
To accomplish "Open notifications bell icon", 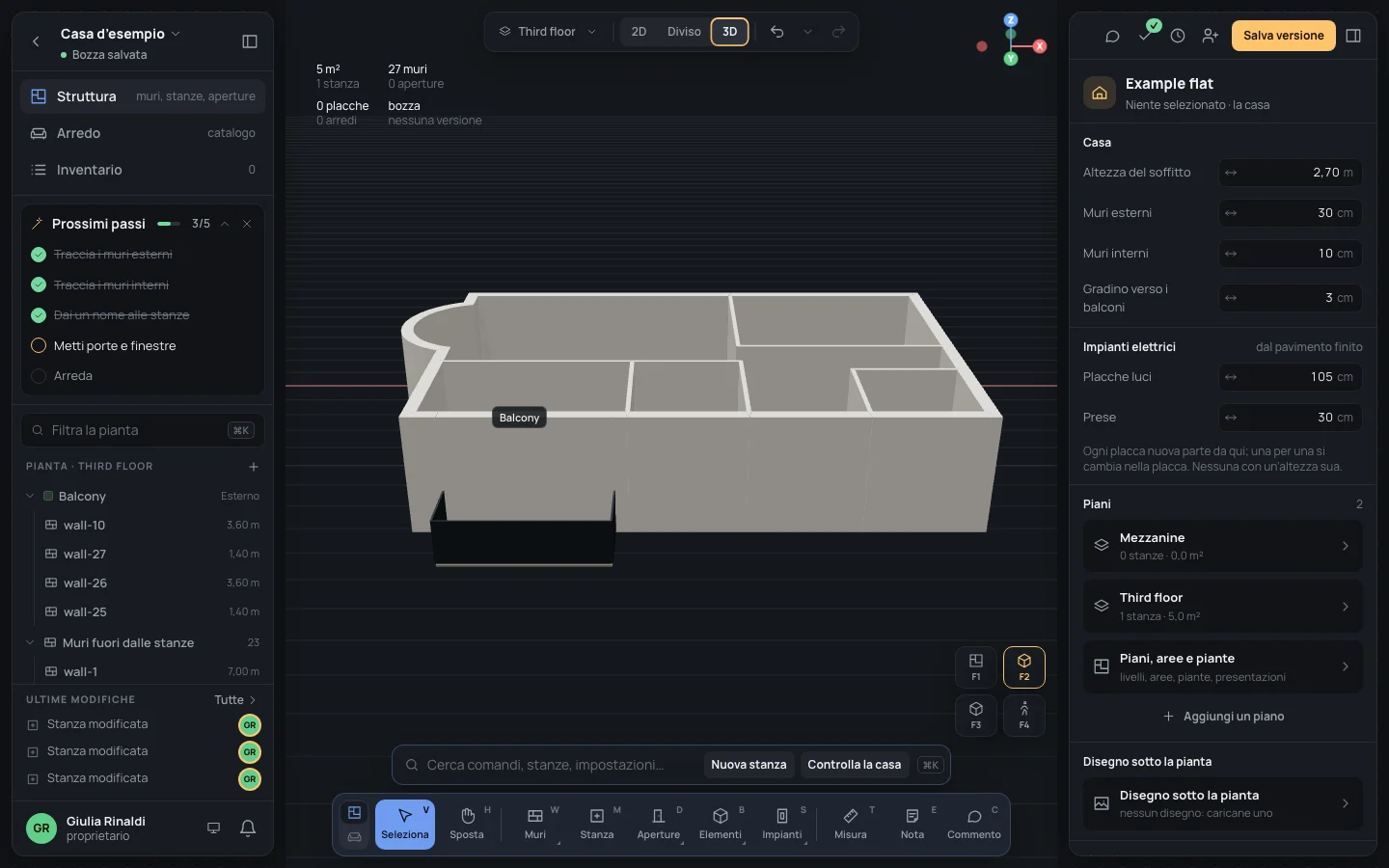I will tap(248, 827).
